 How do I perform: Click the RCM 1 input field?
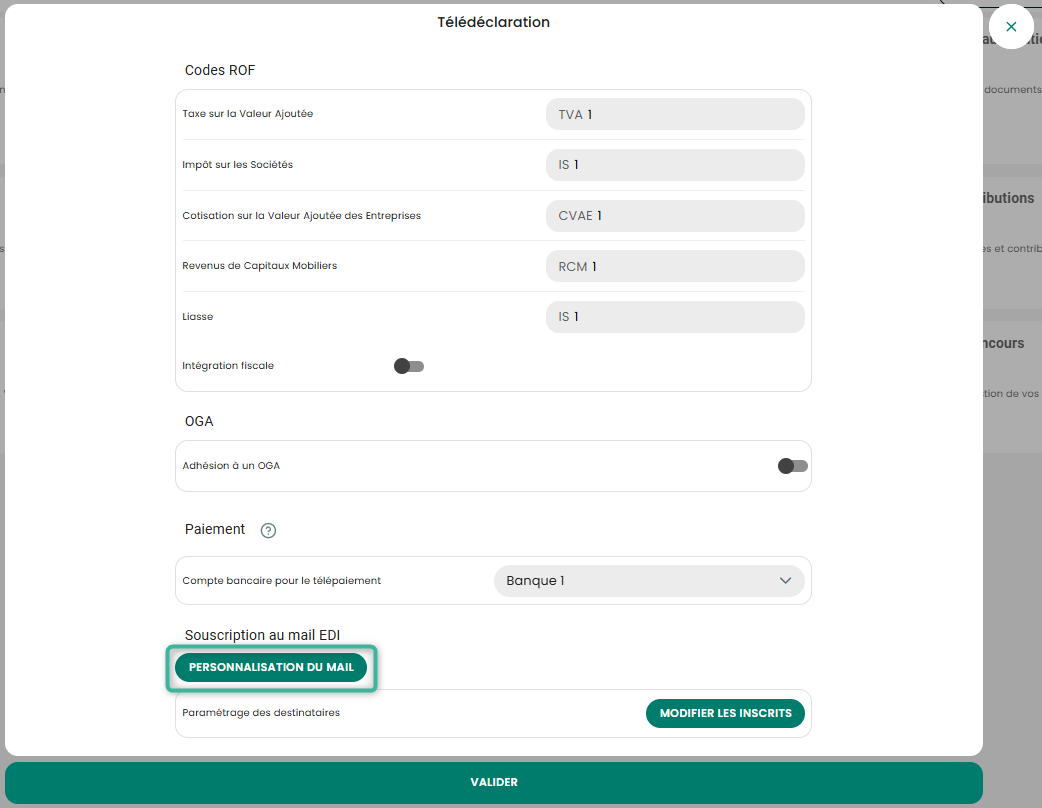[x=675, y=266]
